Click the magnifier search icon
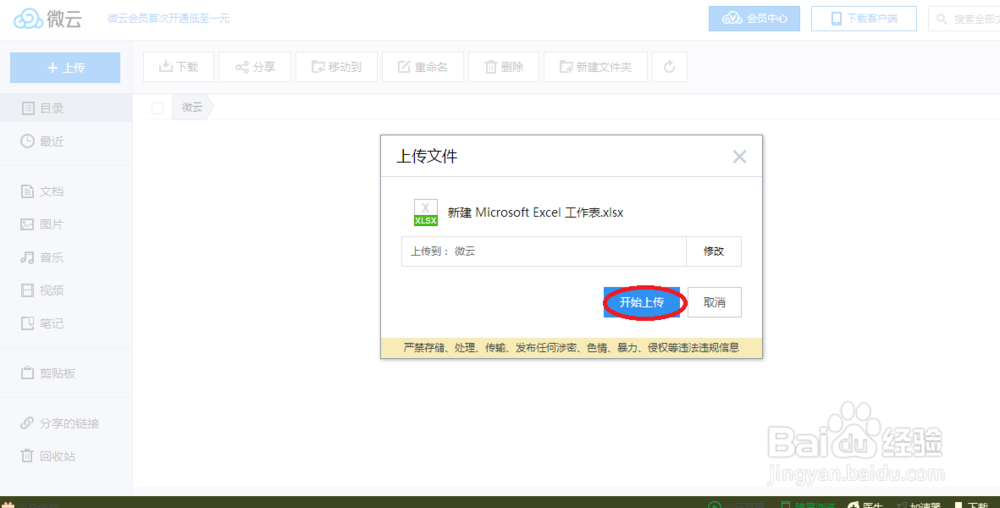The width and height of the screenshot is (1000, 508). (941, 19)
